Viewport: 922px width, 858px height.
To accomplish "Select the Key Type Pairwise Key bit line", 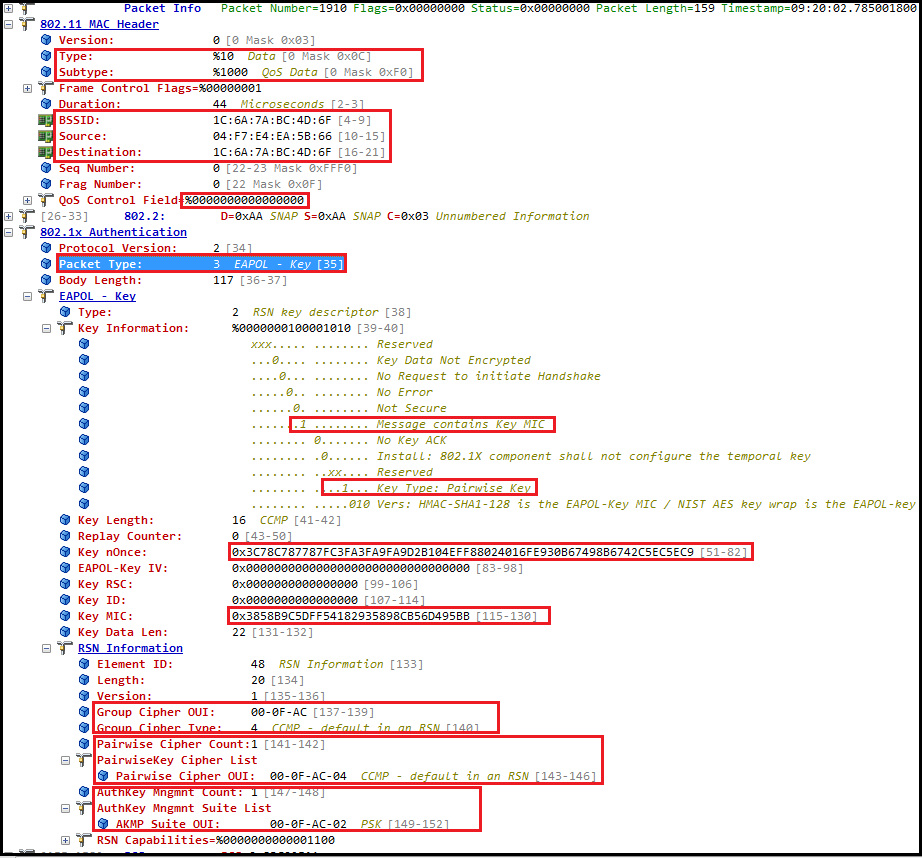I will pyautogui.click(x=428, y=488).
